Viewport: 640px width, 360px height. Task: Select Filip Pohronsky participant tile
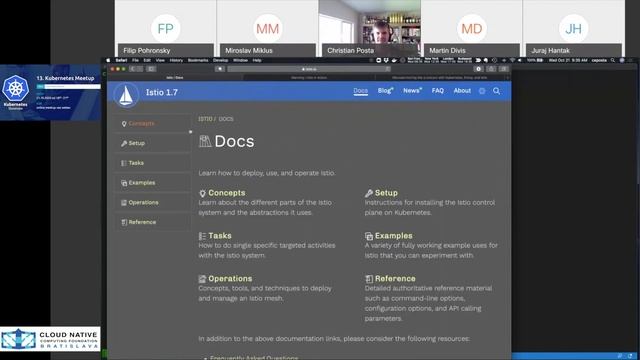pyautogui.click(x=165, y=29)
